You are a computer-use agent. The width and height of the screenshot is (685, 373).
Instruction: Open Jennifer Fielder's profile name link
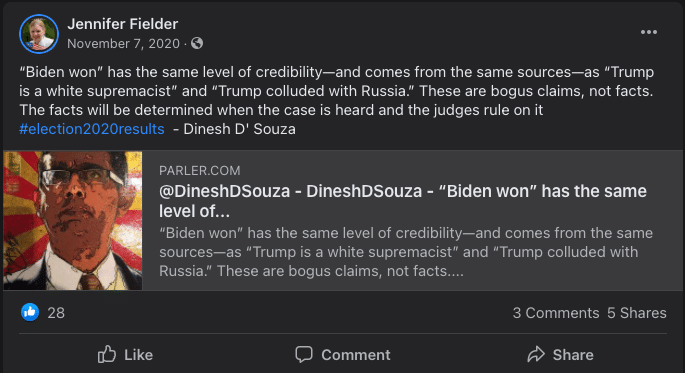[123, 24]
